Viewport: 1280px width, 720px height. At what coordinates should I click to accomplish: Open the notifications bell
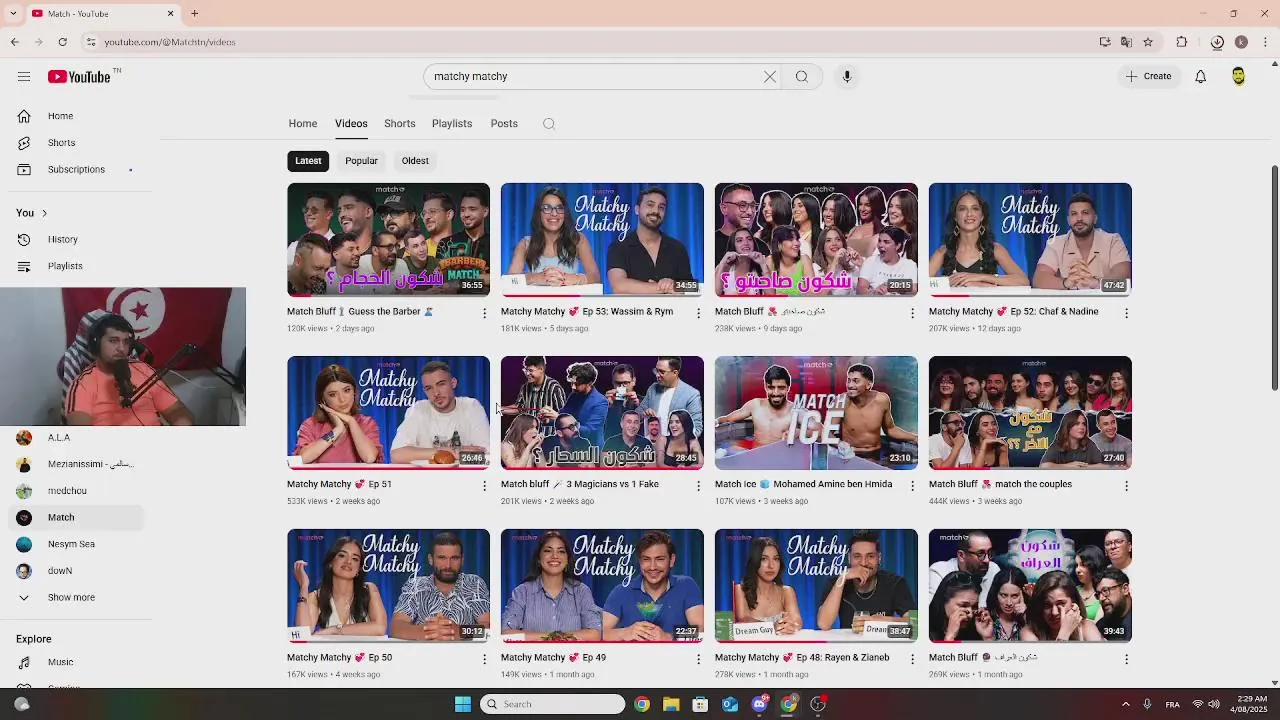[x=1201, y=76]
